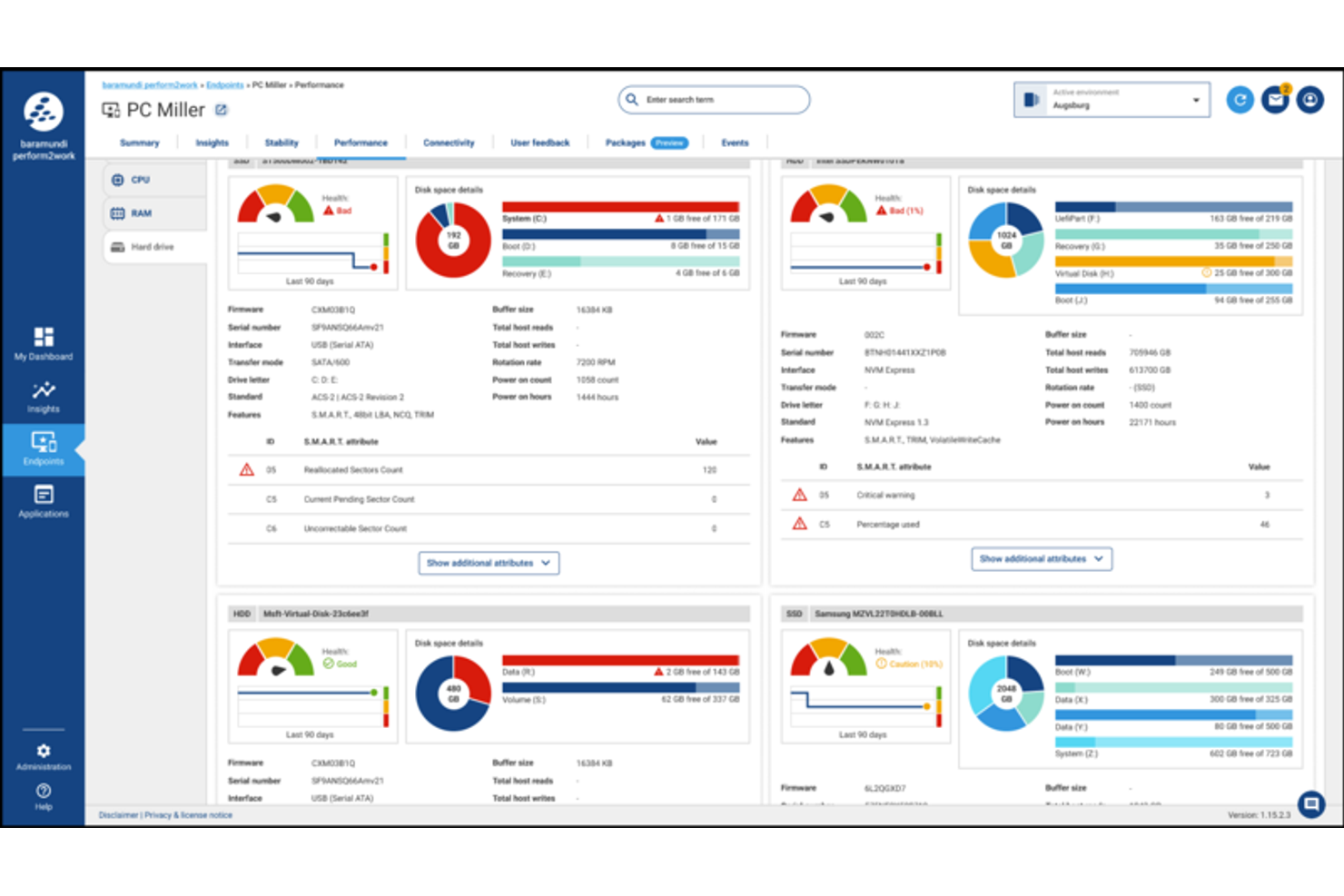
Task: Open the Privacy & license notice link
Action: pos(187,815)
